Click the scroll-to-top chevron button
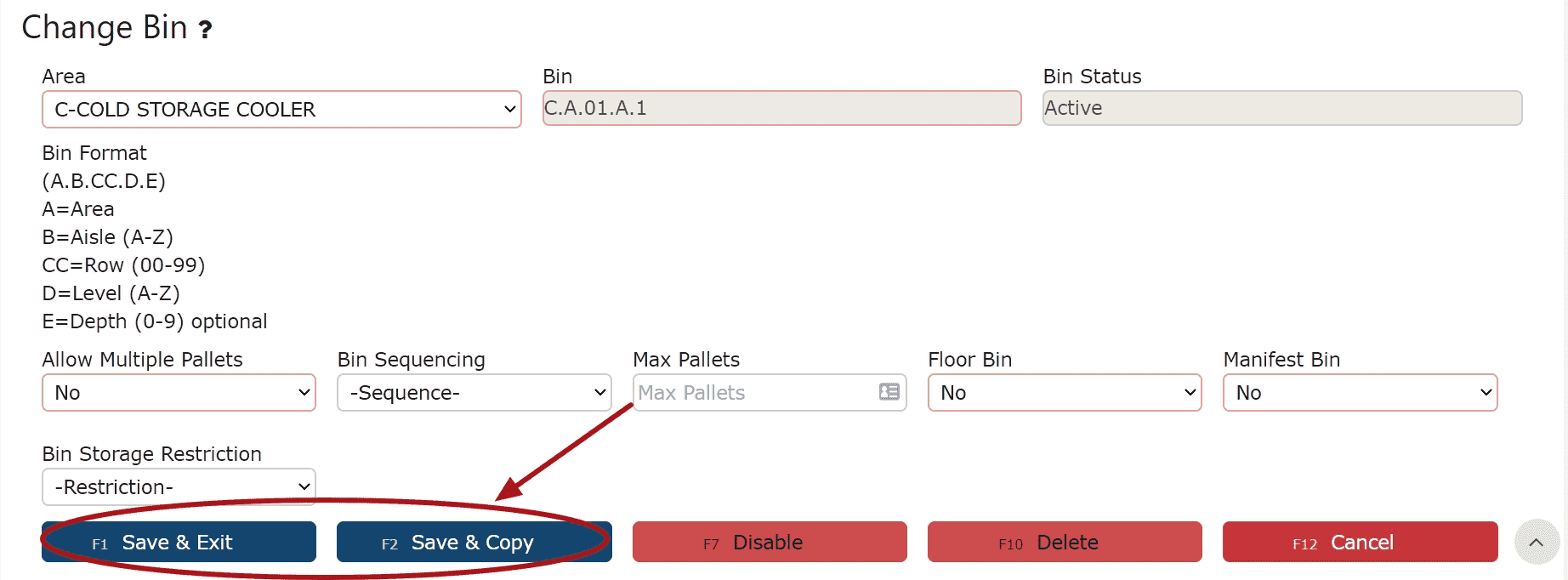Screen dimensions: 1568x580 click(1537, 542)
